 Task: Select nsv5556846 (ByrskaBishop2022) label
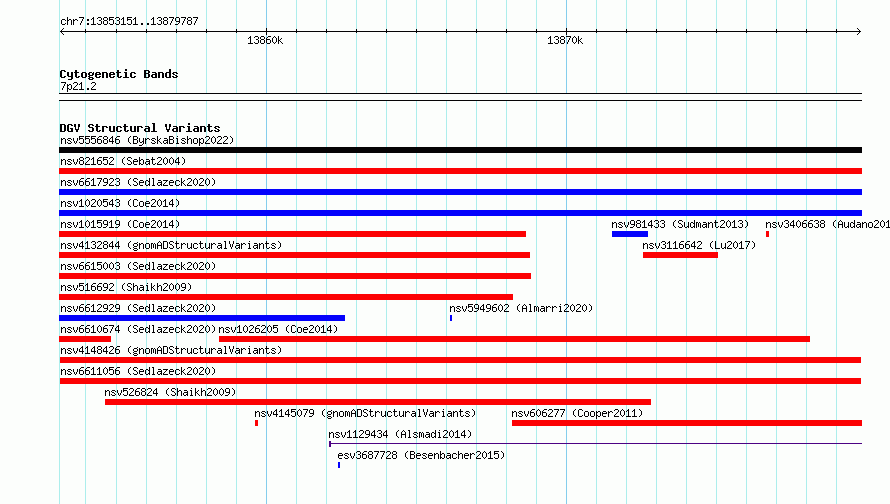pos(147,140)
